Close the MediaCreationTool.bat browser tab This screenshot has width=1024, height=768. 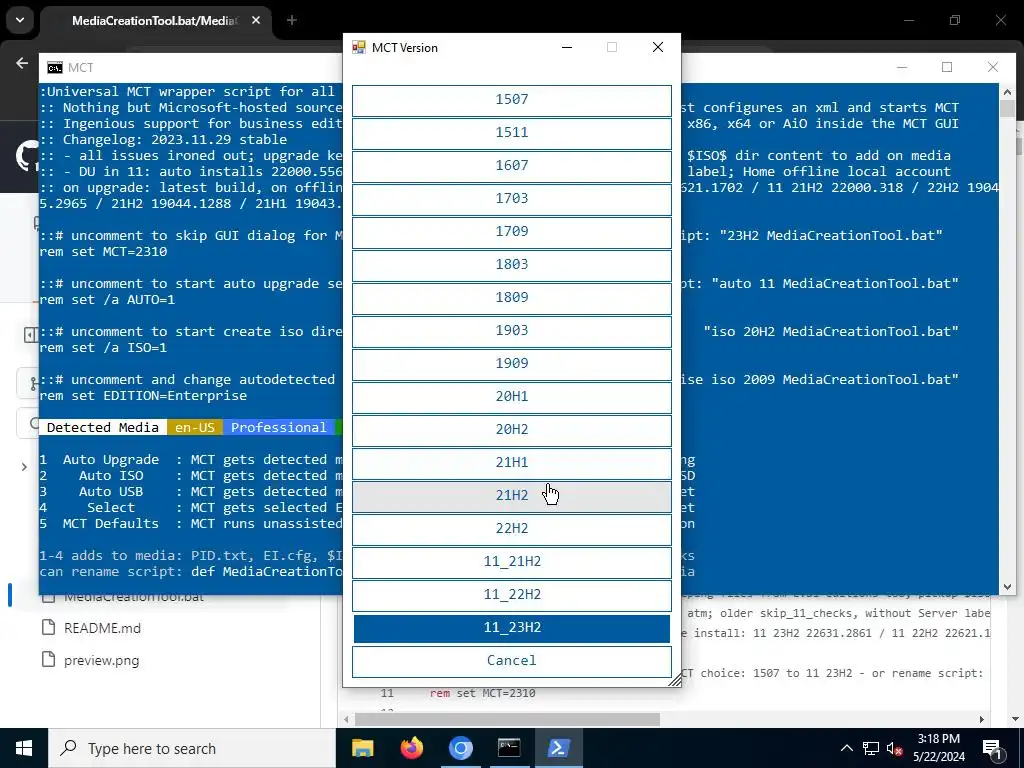pyautogui.click(x=256, y=20)
